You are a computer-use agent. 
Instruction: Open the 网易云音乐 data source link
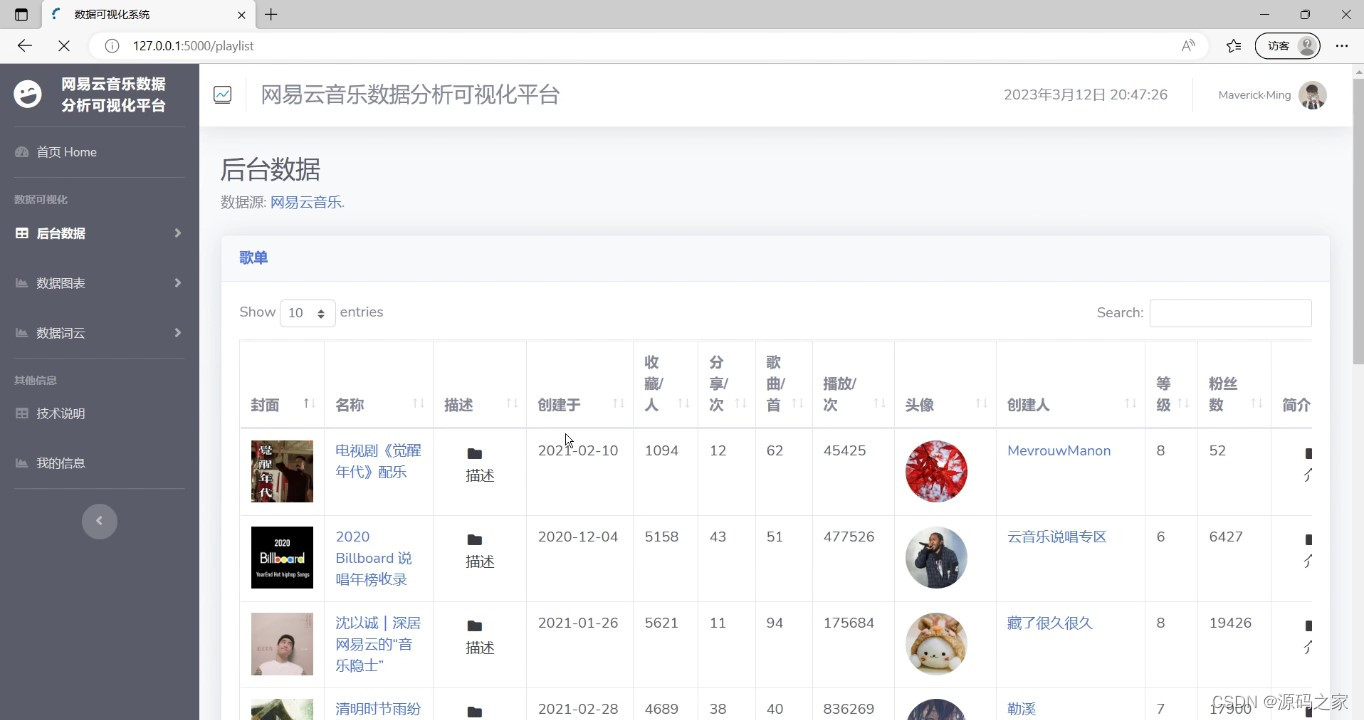click(x=306, y=202)
